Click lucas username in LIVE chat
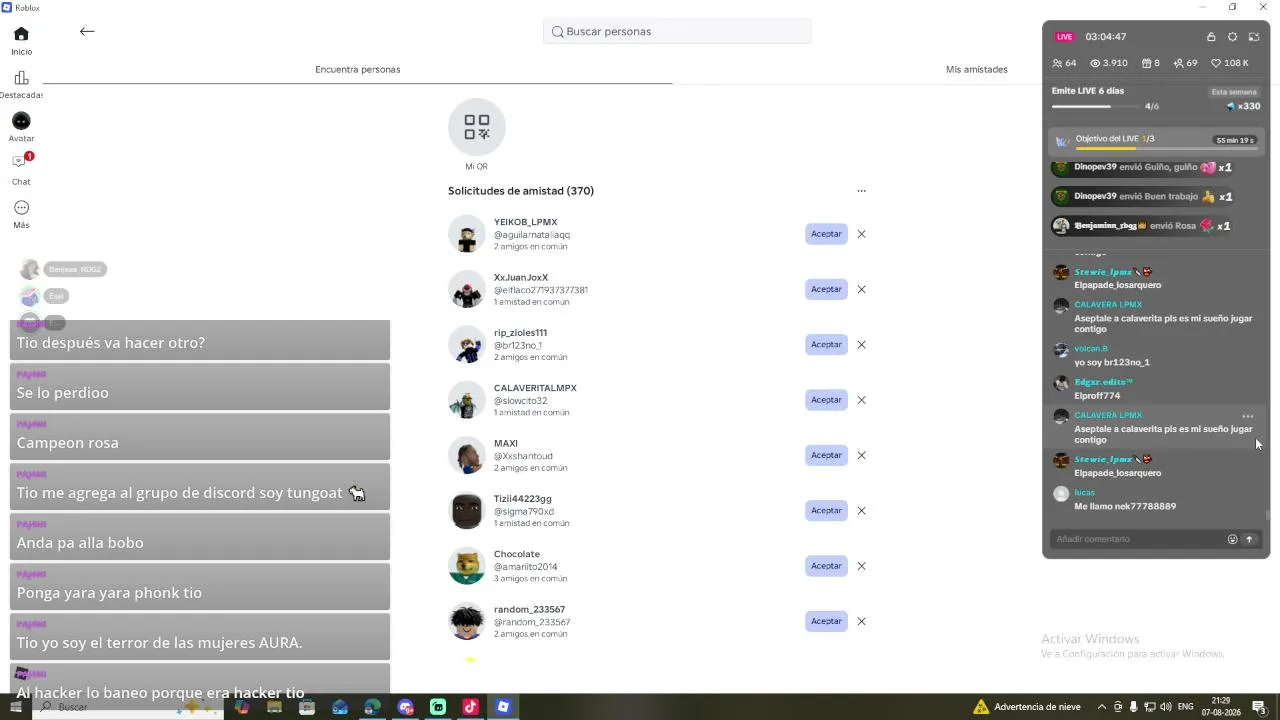 pyautogui.click(x=1084, y=493)
